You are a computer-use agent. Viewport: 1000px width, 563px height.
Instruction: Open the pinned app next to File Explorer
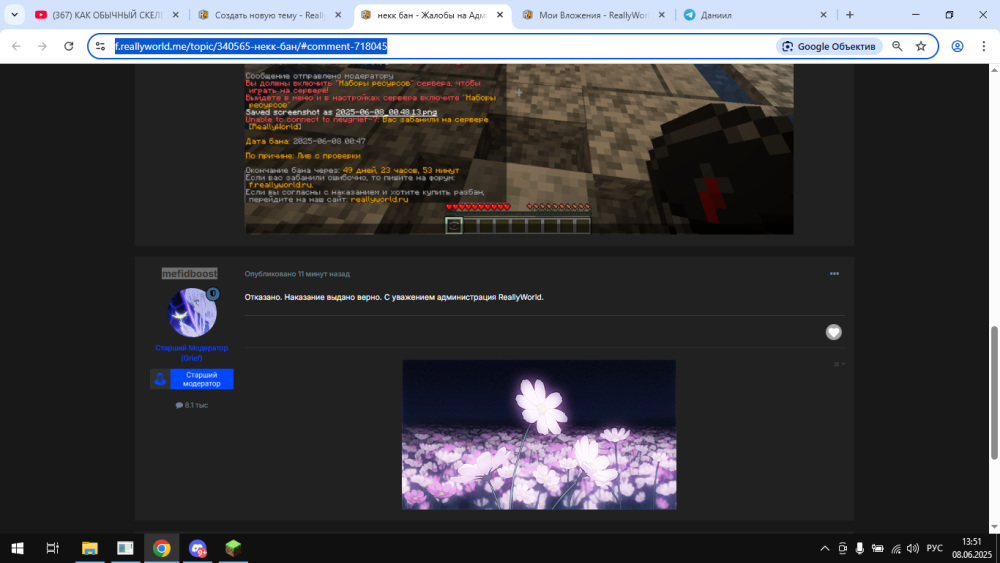tap(126, 548)
